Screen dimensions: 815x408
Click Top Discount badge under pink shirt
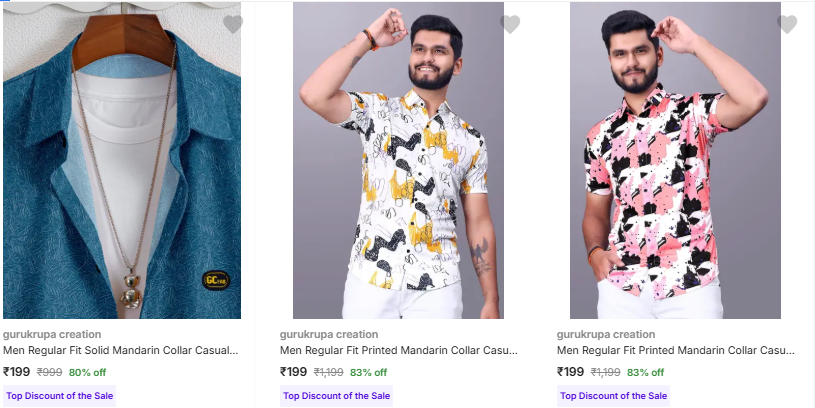tap(613, 396)
